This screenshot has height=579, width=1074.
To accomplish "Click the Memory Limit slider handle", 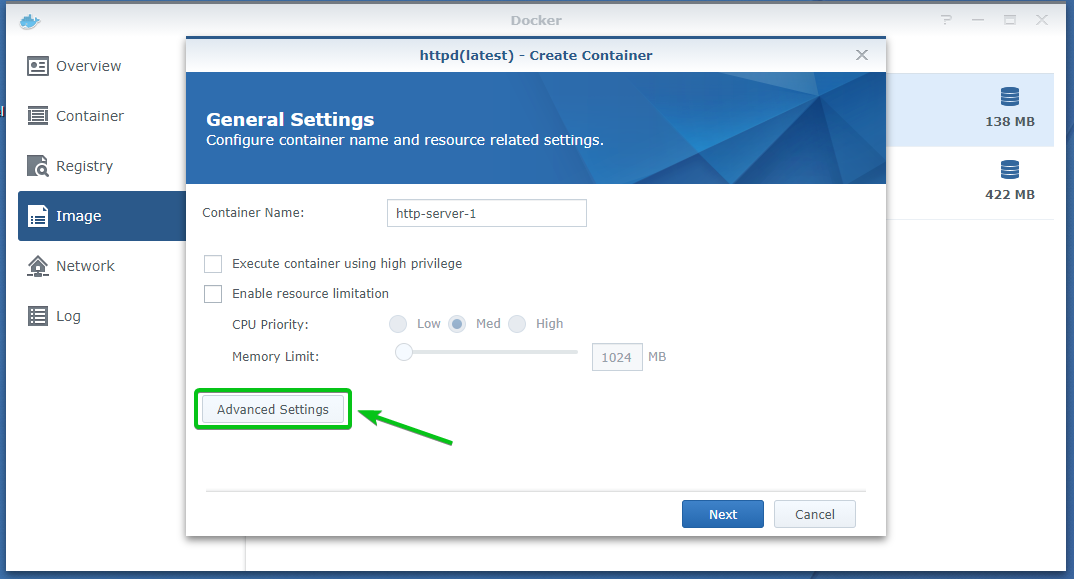I will click(x=404, y=352).
